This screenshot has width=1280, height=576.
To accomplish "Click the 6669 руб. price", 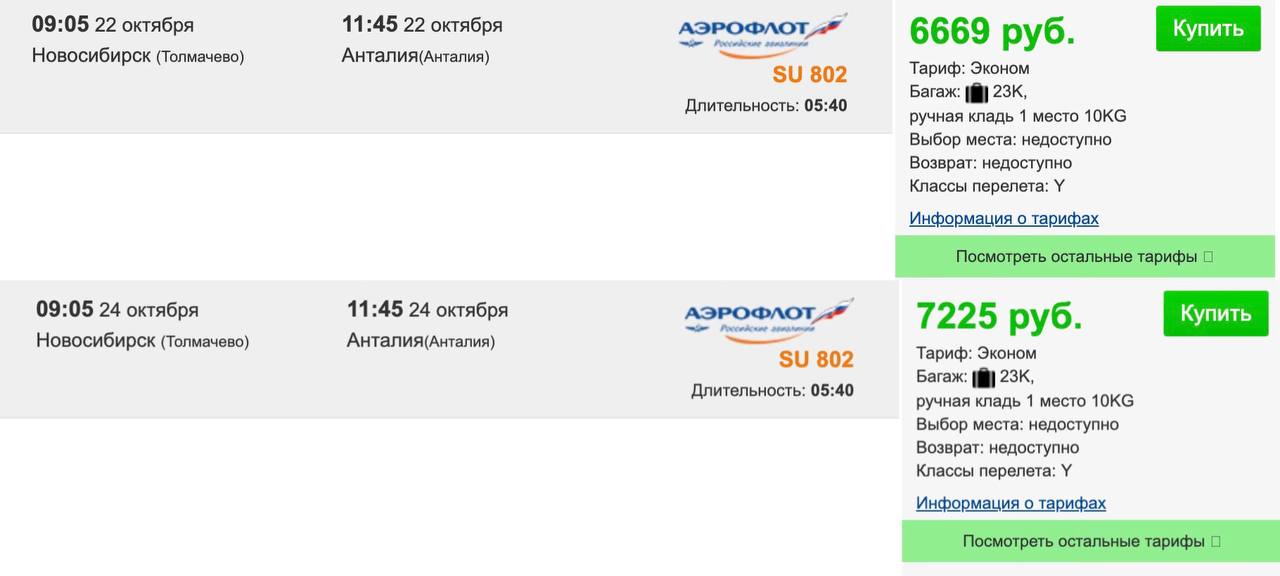I will (992, 31).
